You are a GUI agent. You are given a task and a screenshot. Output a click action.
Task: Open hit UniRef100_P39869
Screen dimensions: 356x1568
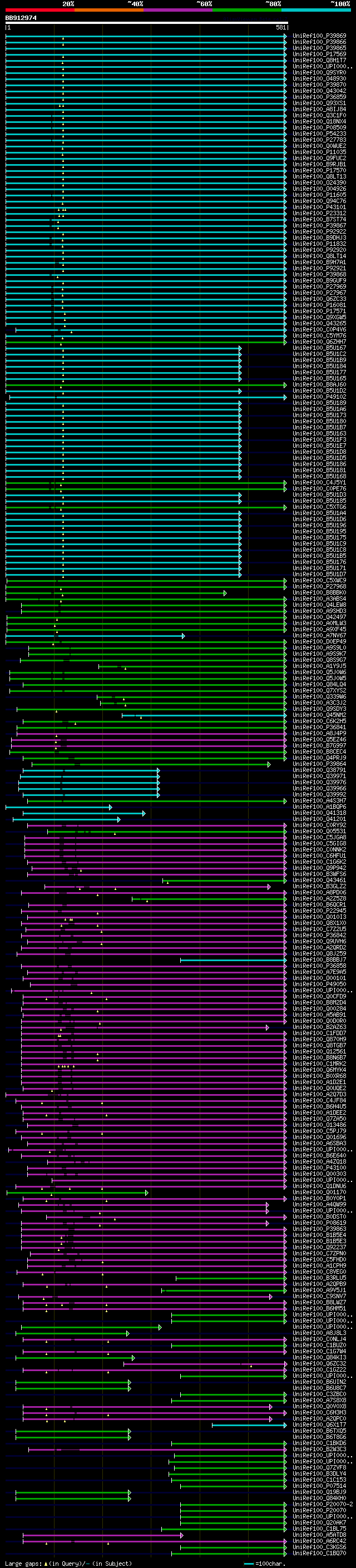pos(319,36)
